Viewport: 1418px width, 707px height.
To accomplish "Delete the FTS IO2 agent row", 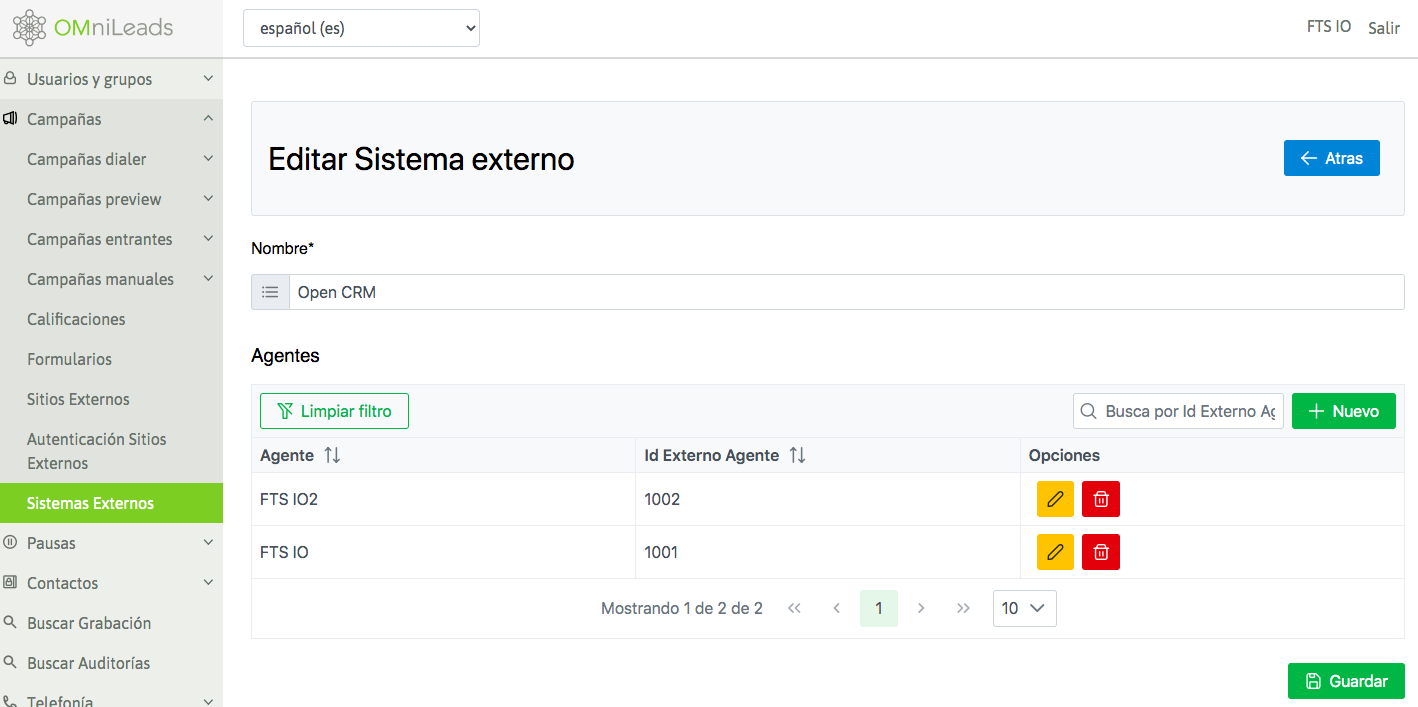I will pyautogui.click(x=1100, y=499).
